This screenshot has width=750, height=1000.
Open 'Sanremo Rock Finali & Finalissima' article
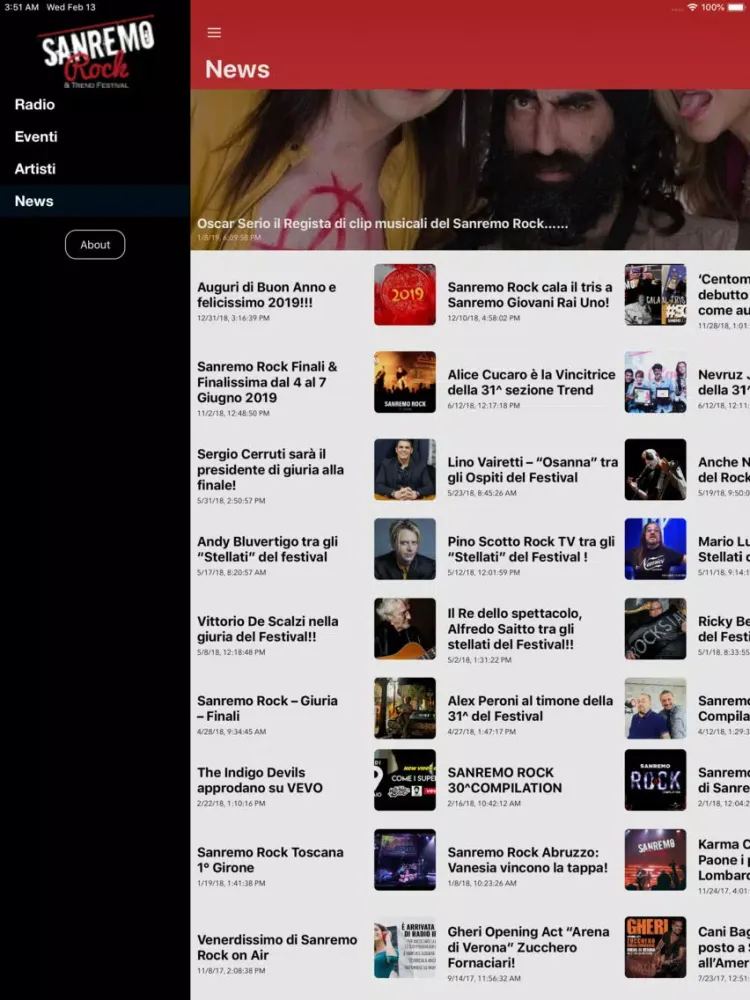[x=267, y=382]
